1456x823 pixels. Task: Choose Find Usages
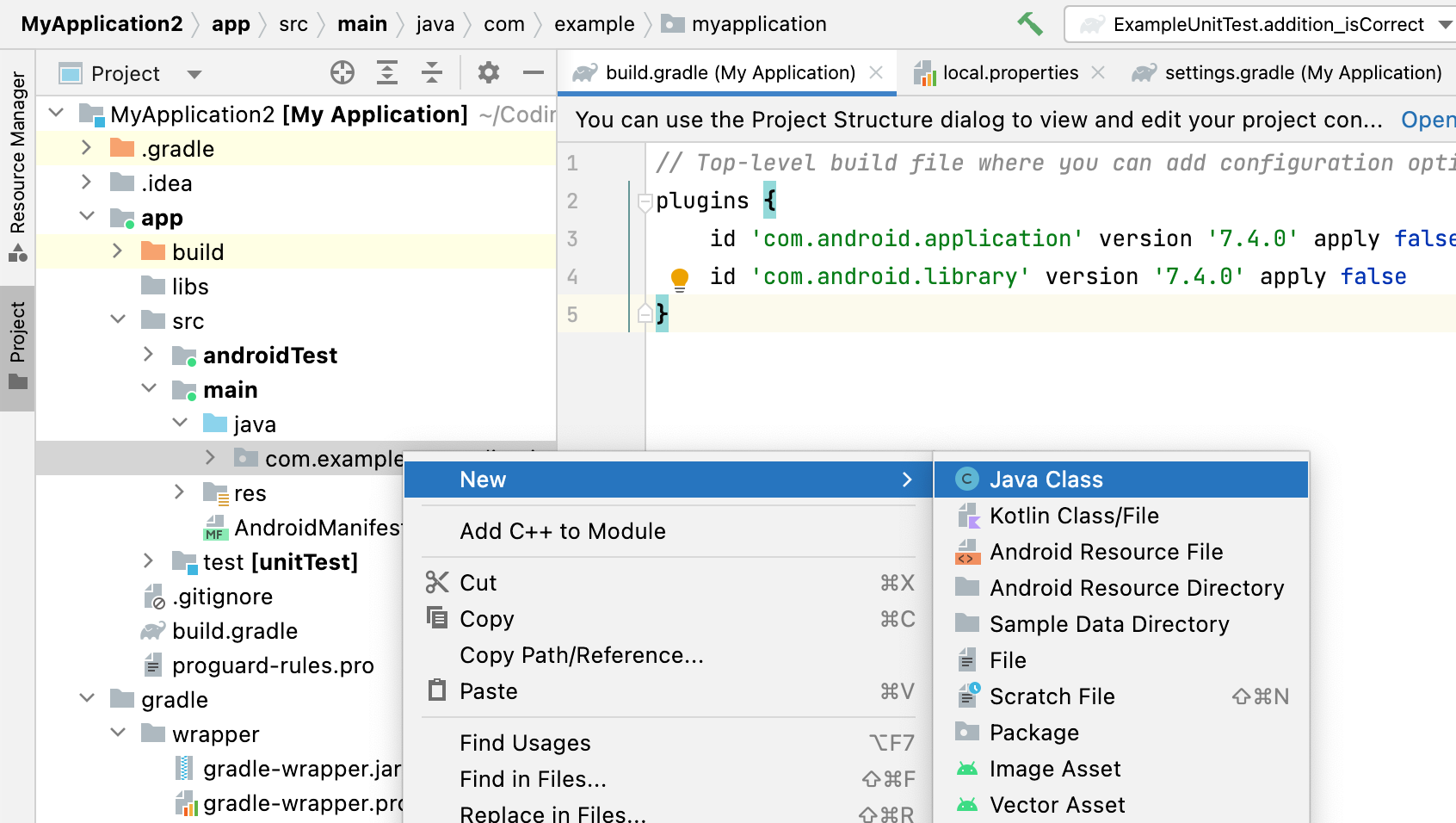tap(669, 743)
